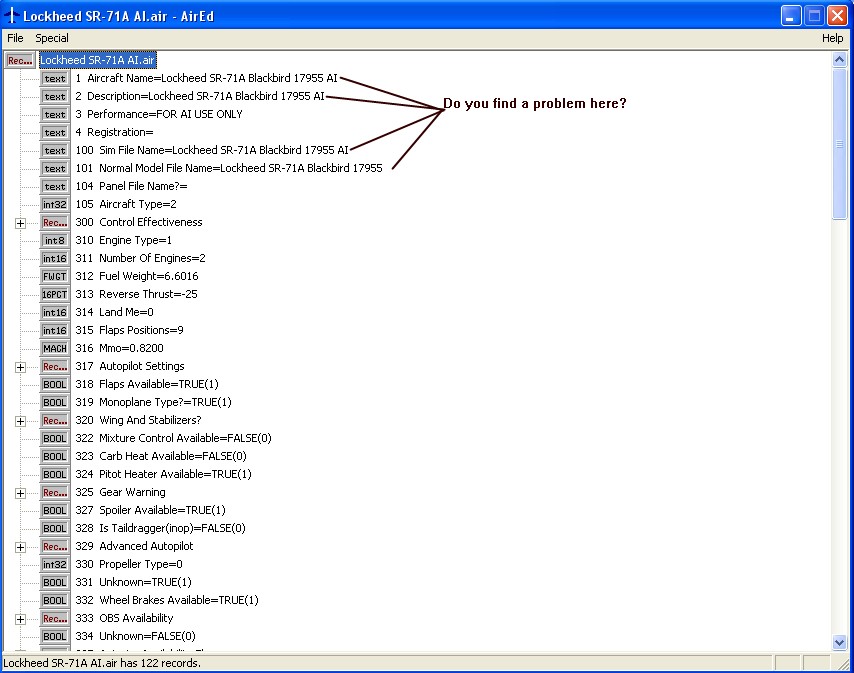Viewport: 854px width, 673px height.
Task: Click the MACH icon for Mmo
Action: pyautogui.click(x=55, y=348)
